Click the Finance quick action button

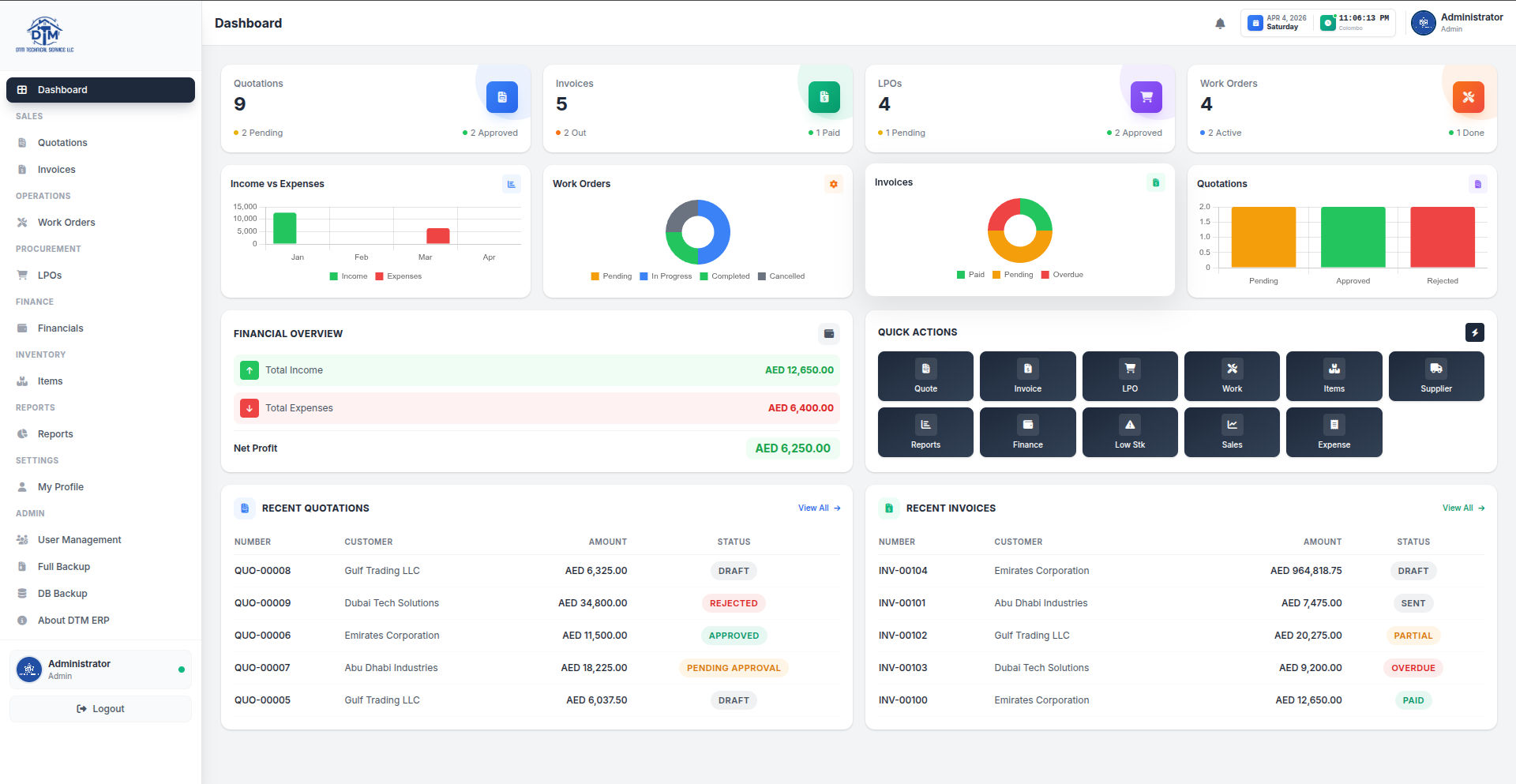(1027, 433)
